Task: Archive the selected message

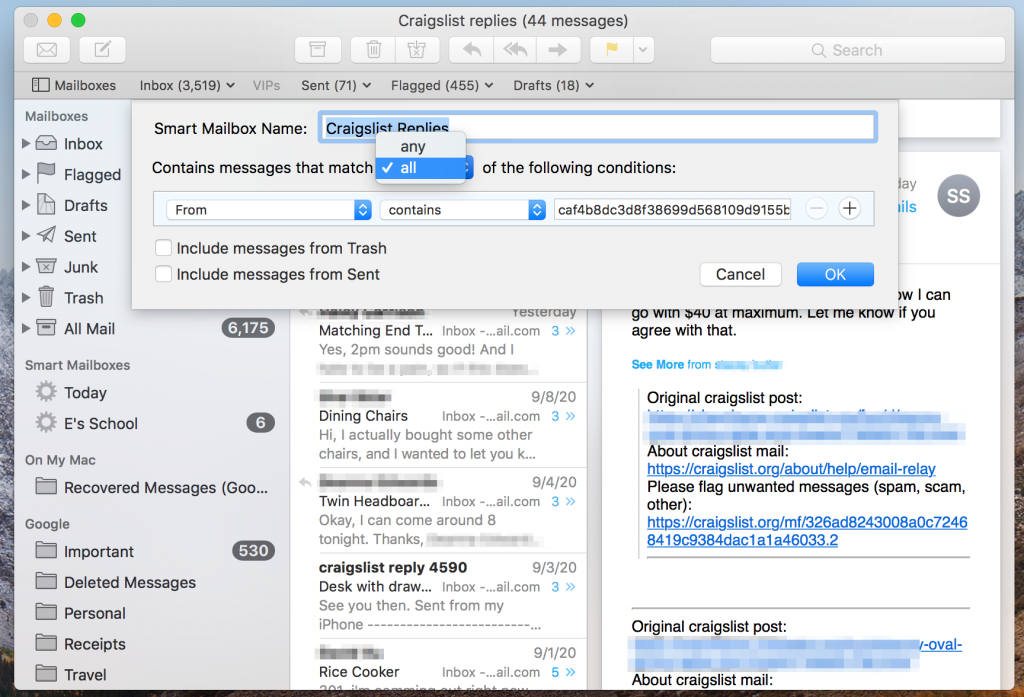Action: click(317, 50)
